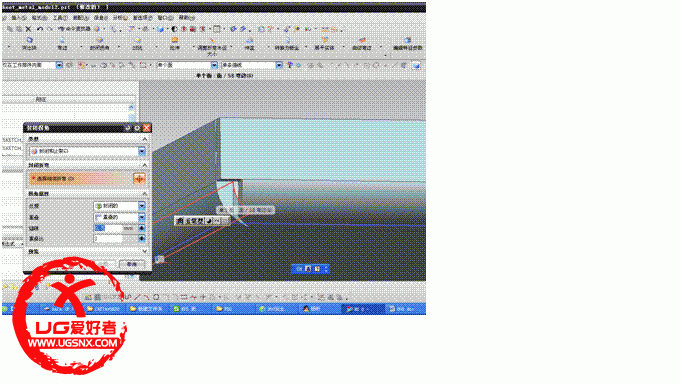The height and width of the screenshot is (384, 680).
Task: Select the Closed Corner (封闭拐角) tool
Action: [99, 44]
